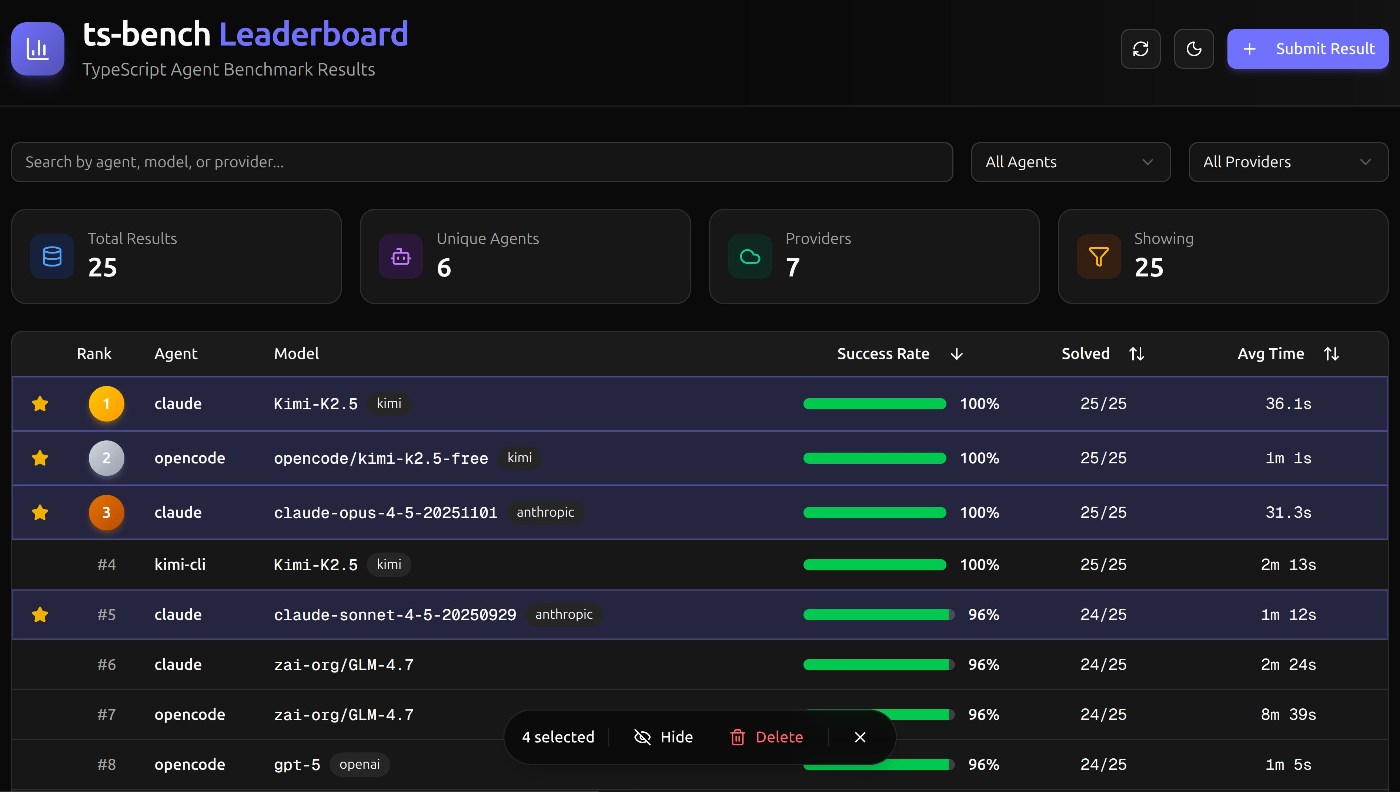This screenshot has height=792, width=1400.
Task: Click Delete in the selection bar
Action: pyautogui.click(x=766, y=737)
